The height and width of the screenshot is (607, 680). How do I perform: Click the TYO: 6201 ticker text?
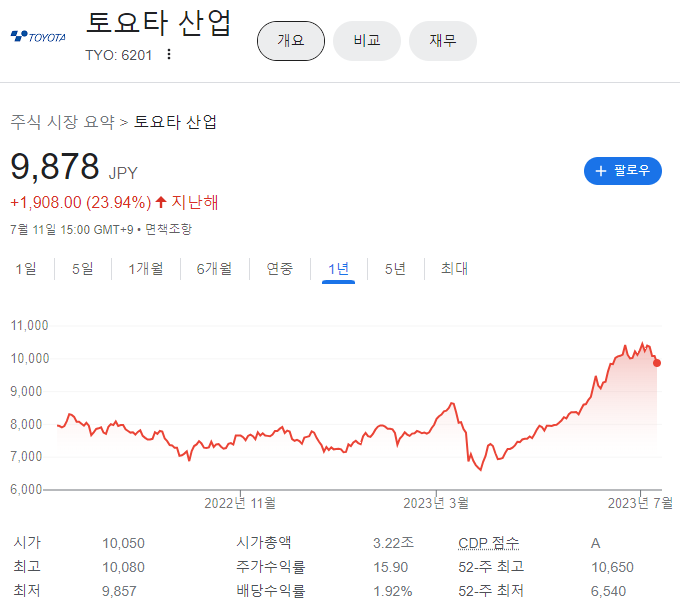click(118, 55)
